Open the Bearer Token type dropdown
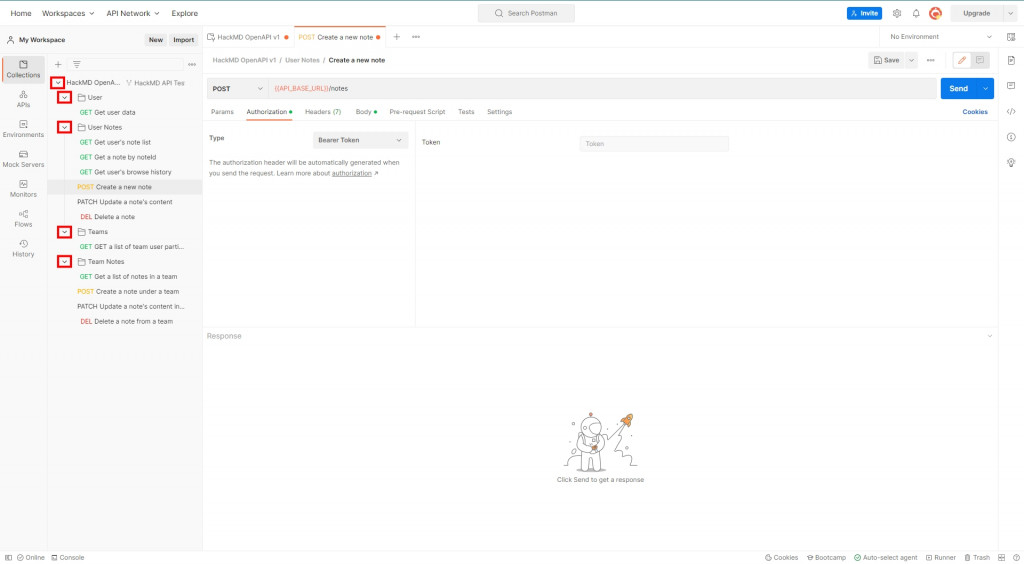 point(360,140)
